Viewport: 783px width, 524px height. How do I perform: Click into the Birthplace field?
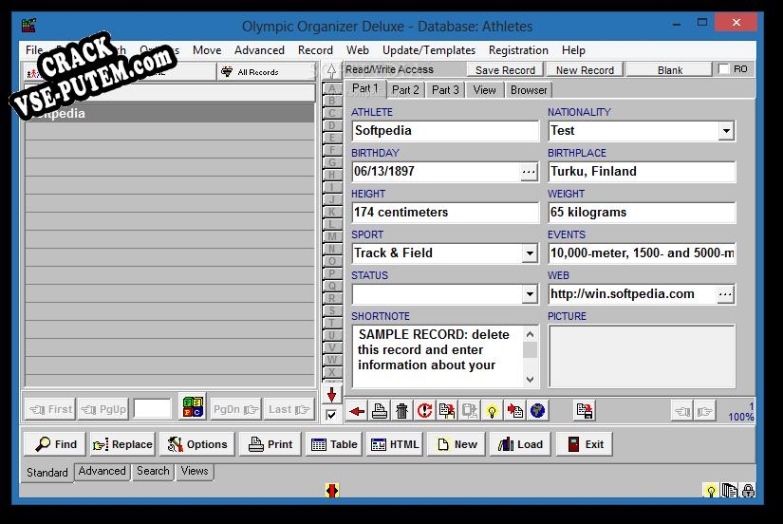pos(642,172)
